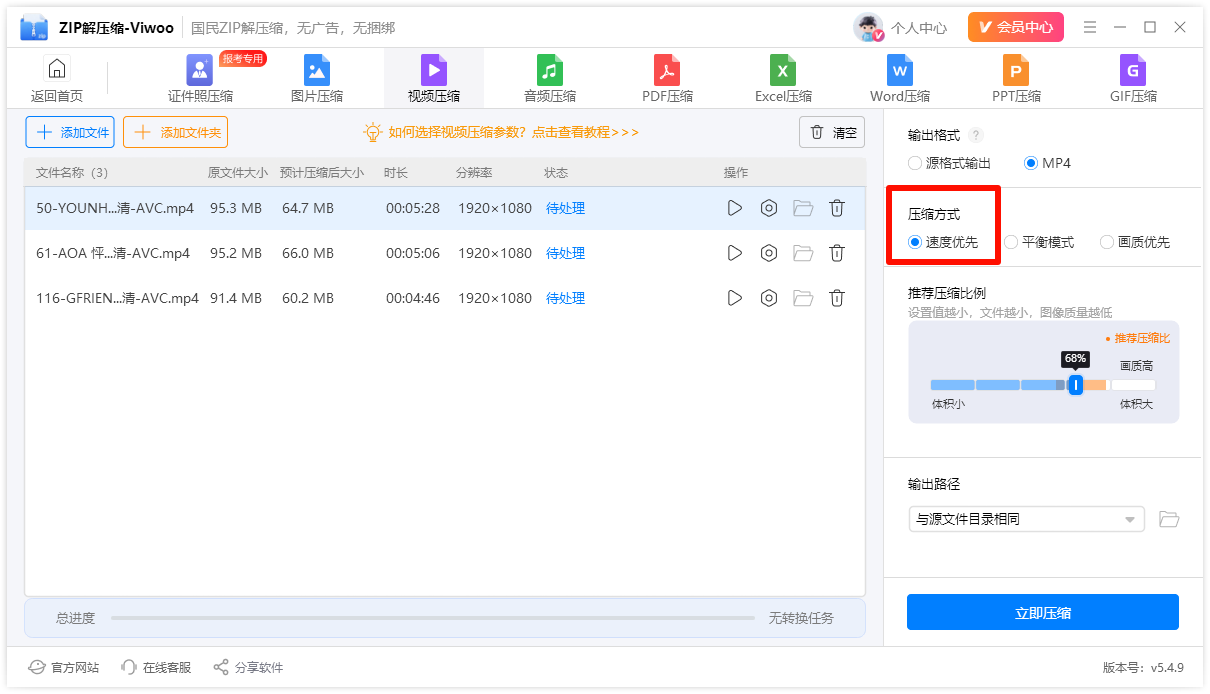Open Excel压缩 tab
This screenshot has width=1210, height=694.
pyautogui.click(x=783, y=79)
